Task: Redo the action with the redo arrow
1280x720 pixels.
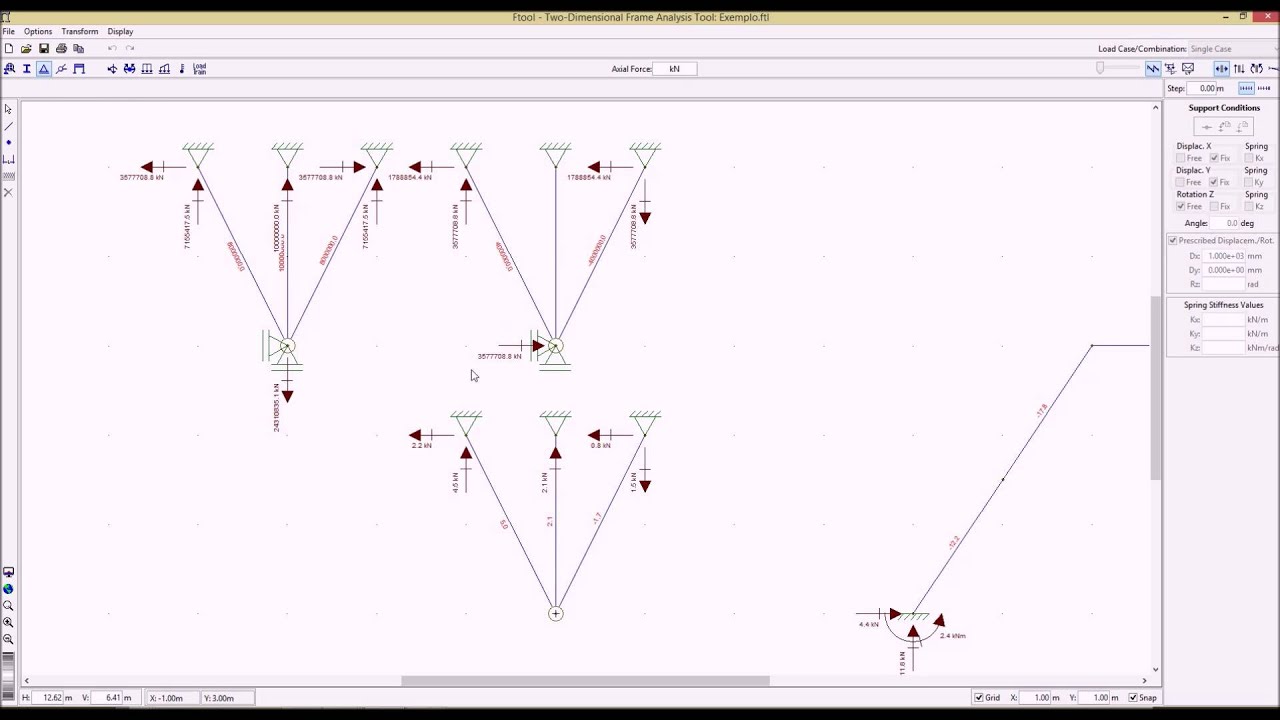Action: tap(129, 48)
